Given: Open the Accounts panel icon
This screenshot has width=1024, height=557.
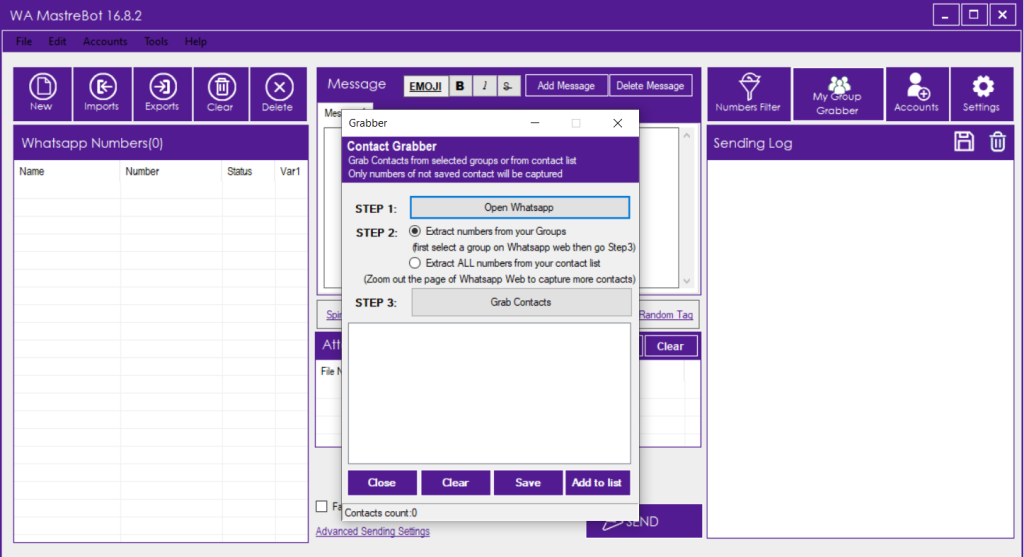Looking at the screenshot, I should [x=916, y=94].
